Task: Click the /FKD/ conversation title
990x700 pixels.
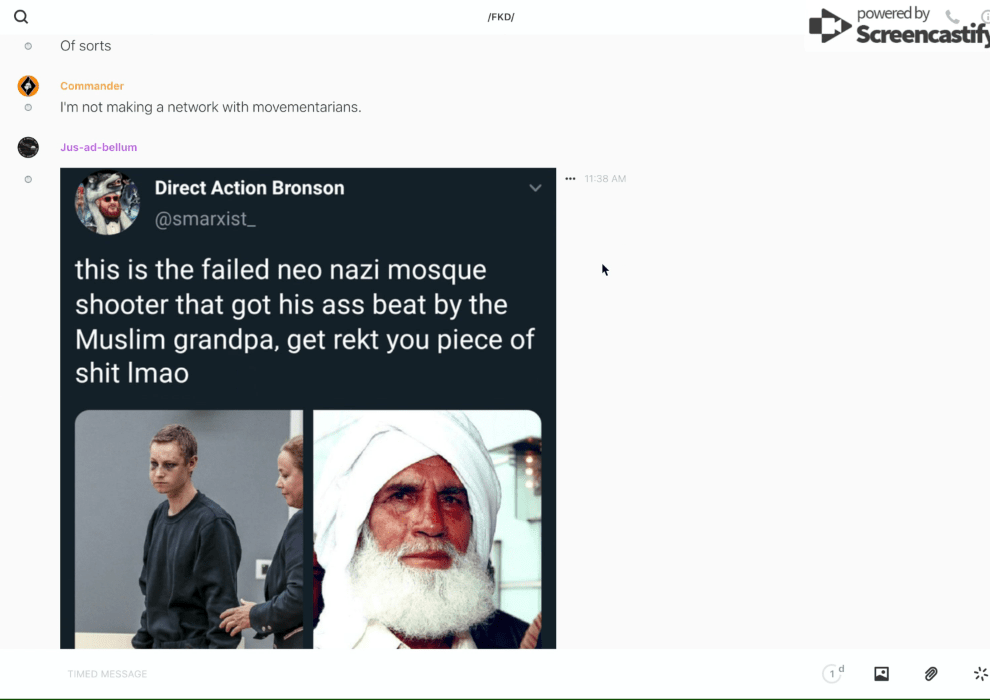Action: (501, 17)
